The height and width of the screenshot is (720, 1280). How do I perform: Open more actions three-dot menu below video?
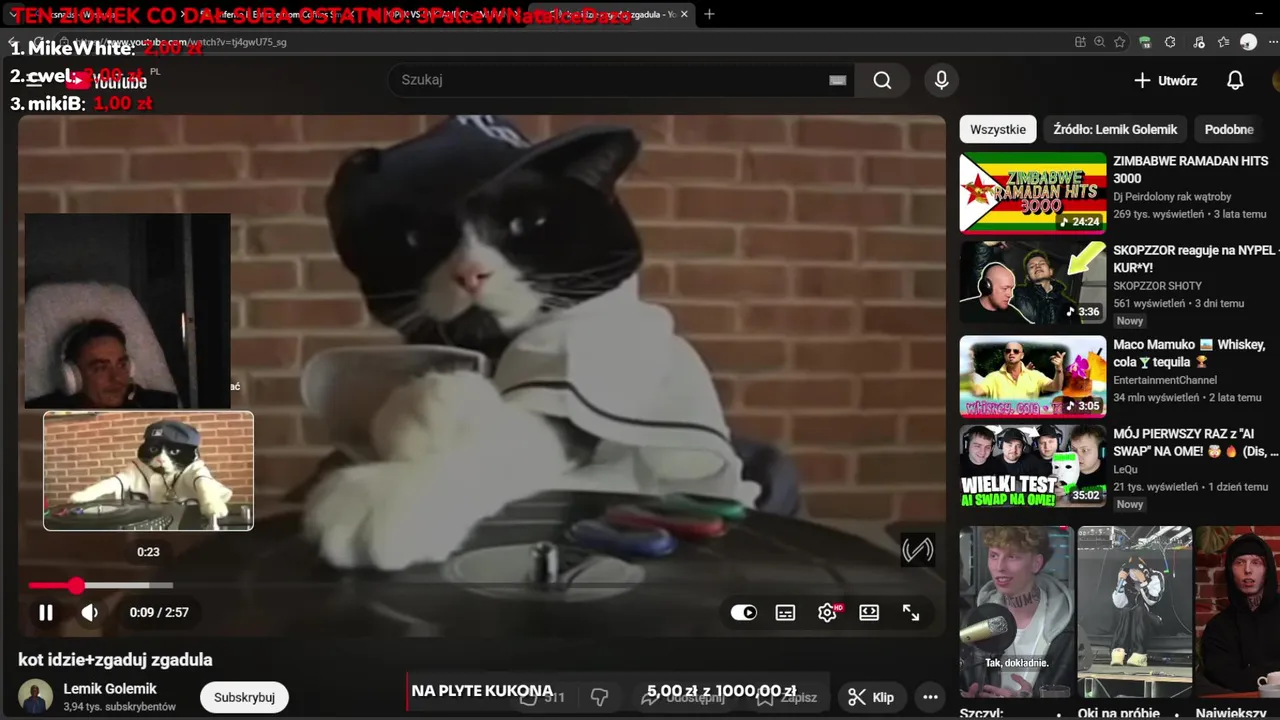tap(930, 697)
